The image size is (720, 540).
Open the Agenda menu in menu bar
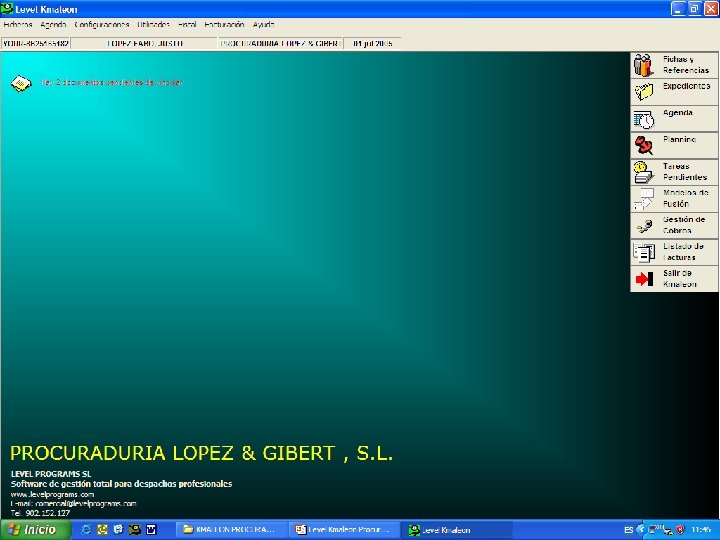(53, 25)
